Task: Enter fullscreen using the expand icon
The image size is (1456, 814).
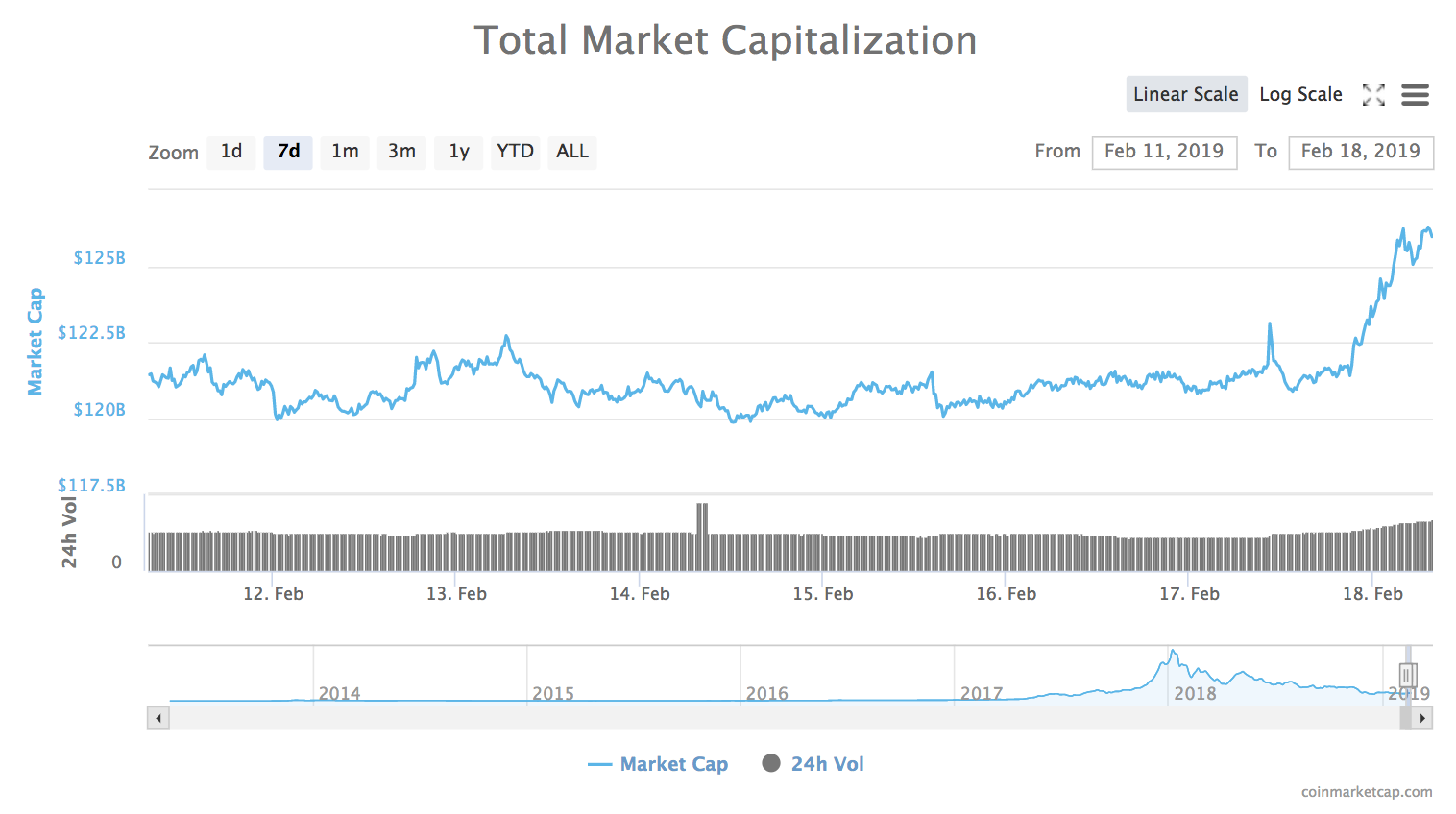Action: pos(1373,95)
